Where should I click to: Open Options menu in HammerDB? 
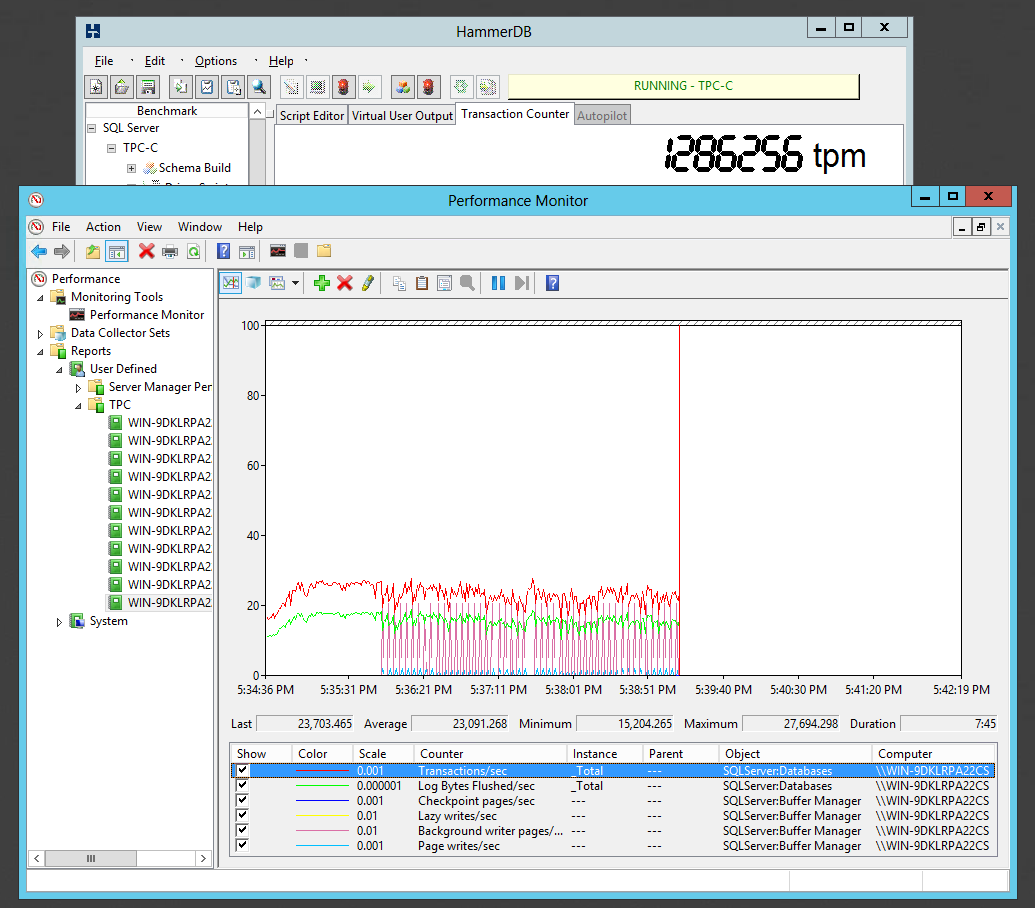tap(216, 61)
